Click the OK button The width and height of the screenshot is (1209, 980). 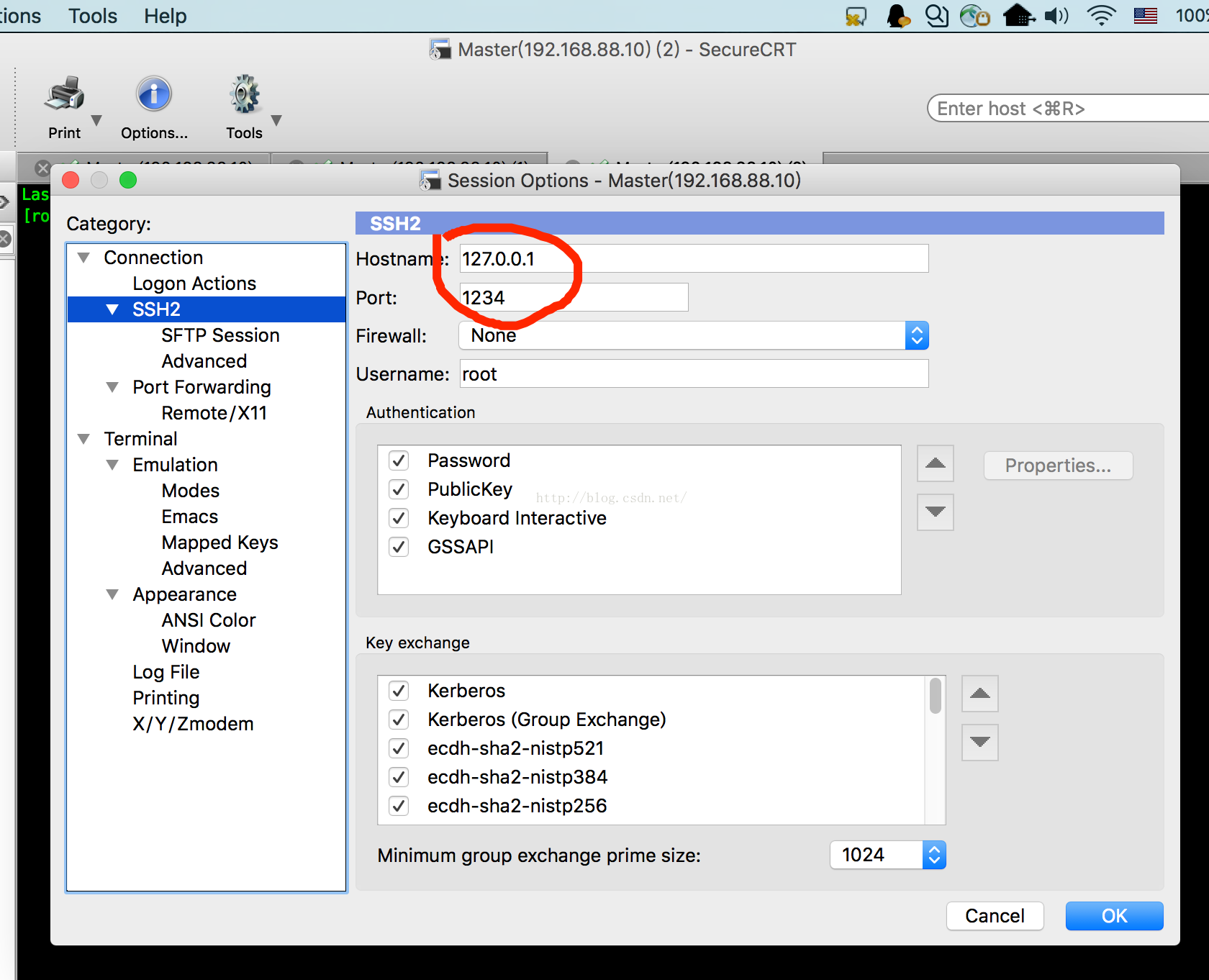tap(1114, 916)
